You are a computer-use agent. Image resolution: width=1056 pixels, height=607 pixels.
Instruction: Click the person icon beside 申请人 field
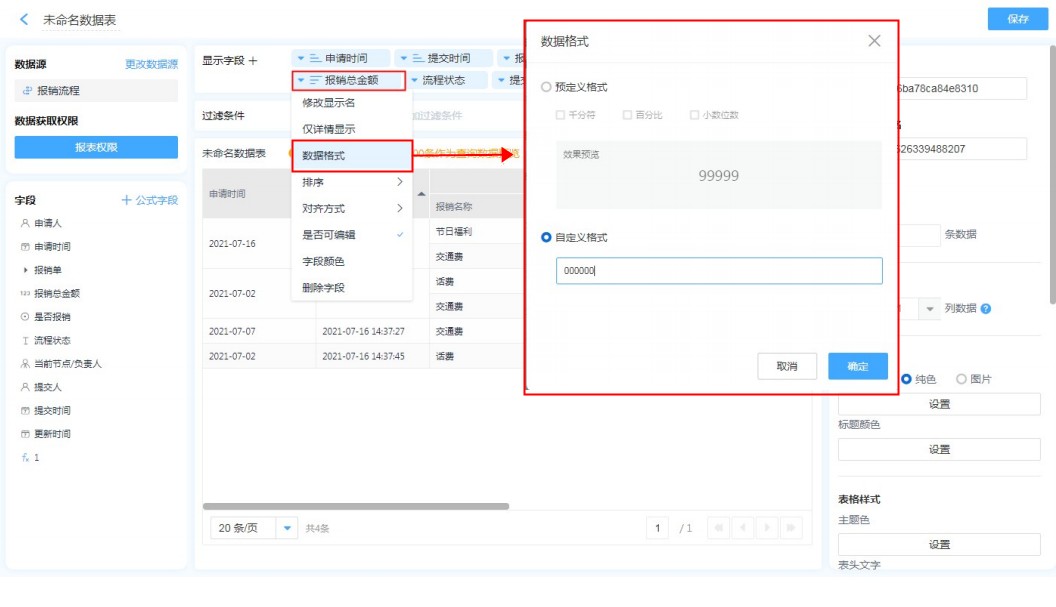point(25,223)
